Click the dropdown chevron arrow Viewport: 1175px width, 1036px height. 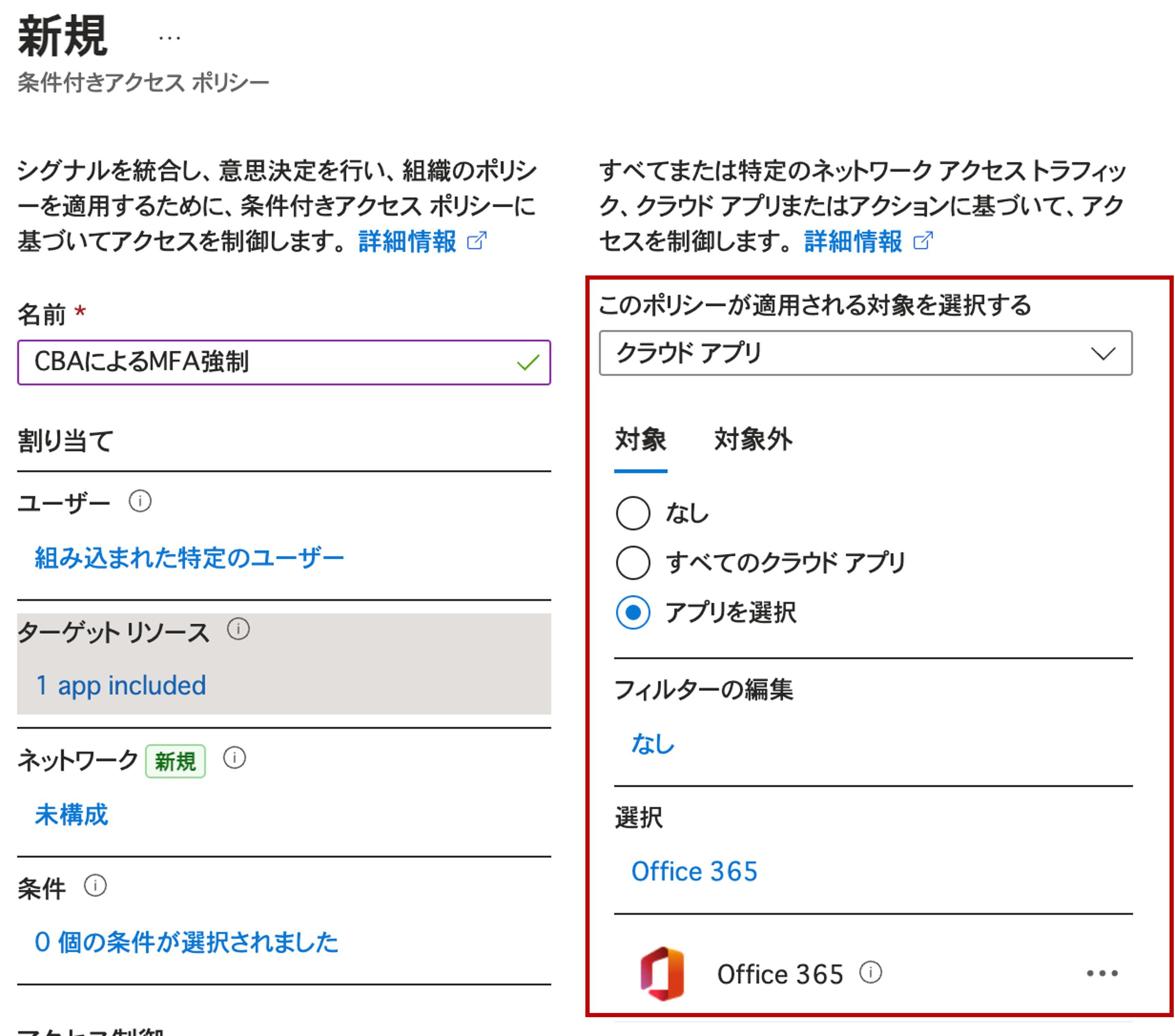[x=1103, y=354]
